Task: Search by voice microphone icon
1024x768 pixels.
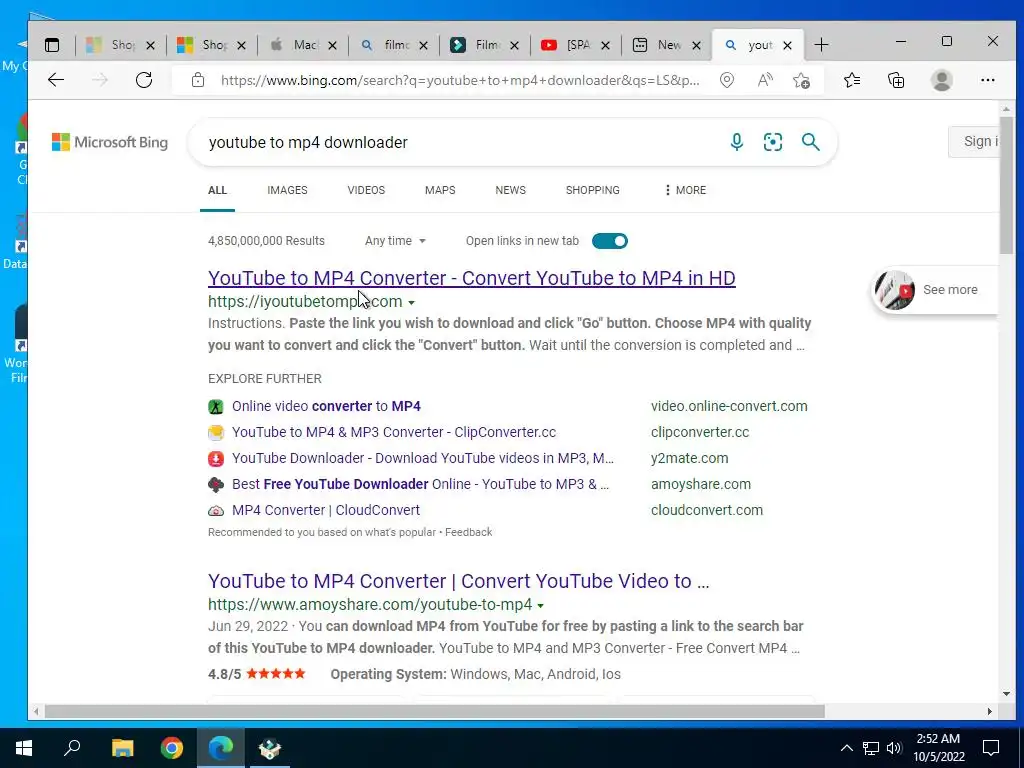Action: click(737, 142)
